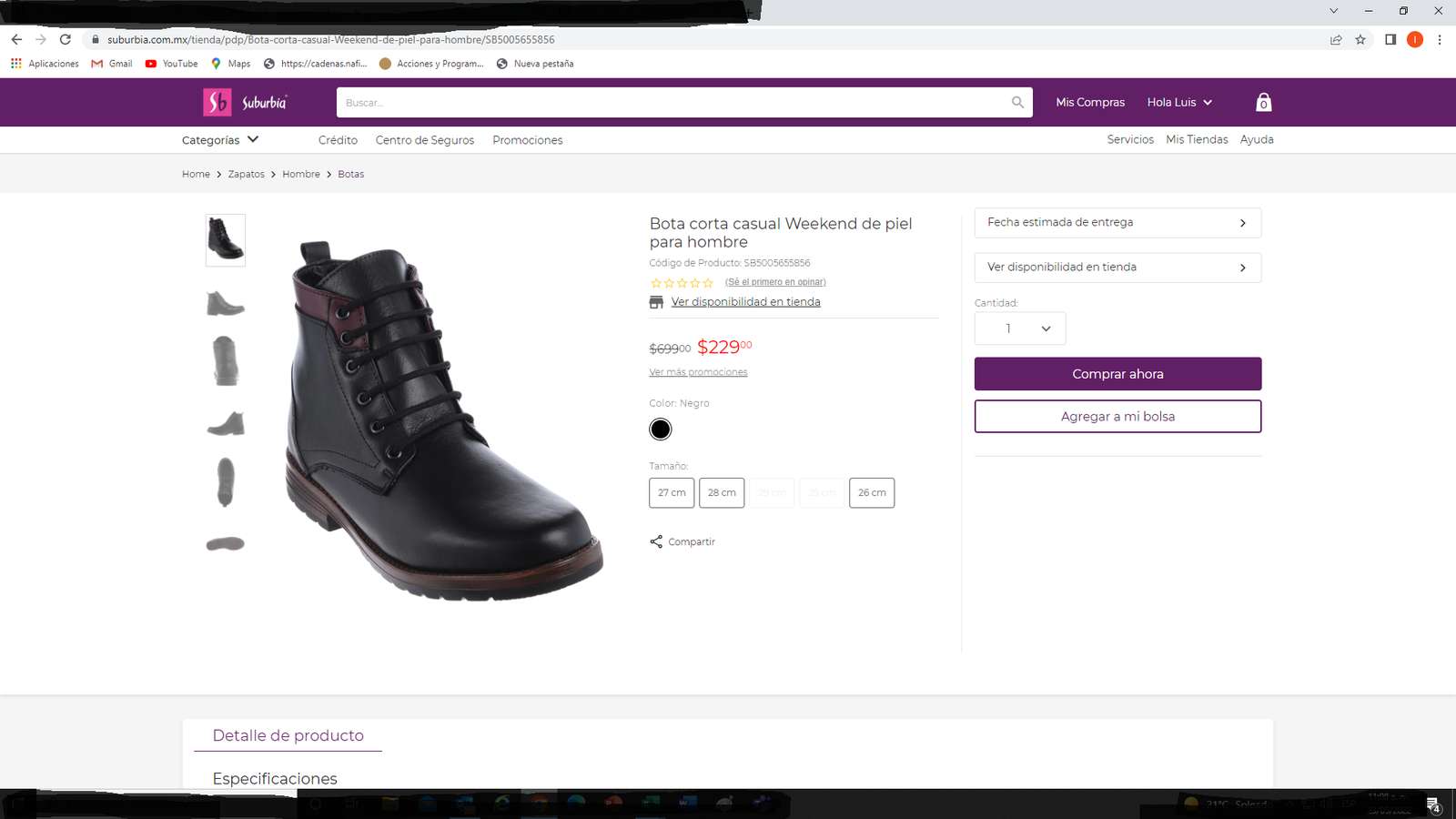Open the Cantidad quantity dropdown
The height and width of the screenshot is (819, 1456).
[x=1020, y=329]
